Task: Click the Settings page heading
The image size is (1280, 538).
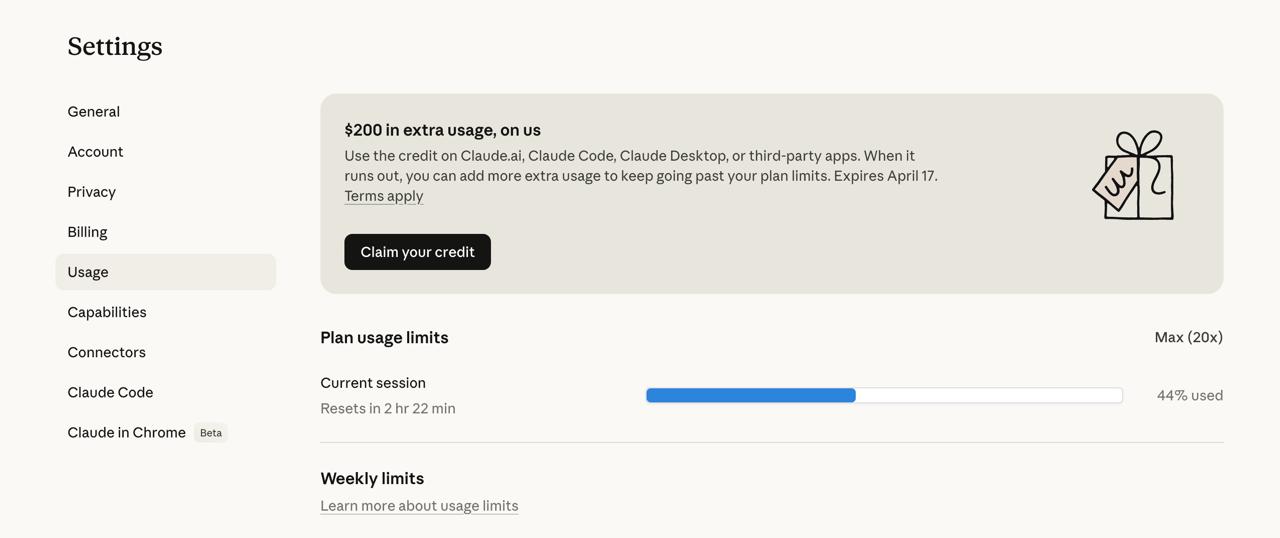Action: pos(115,47)
